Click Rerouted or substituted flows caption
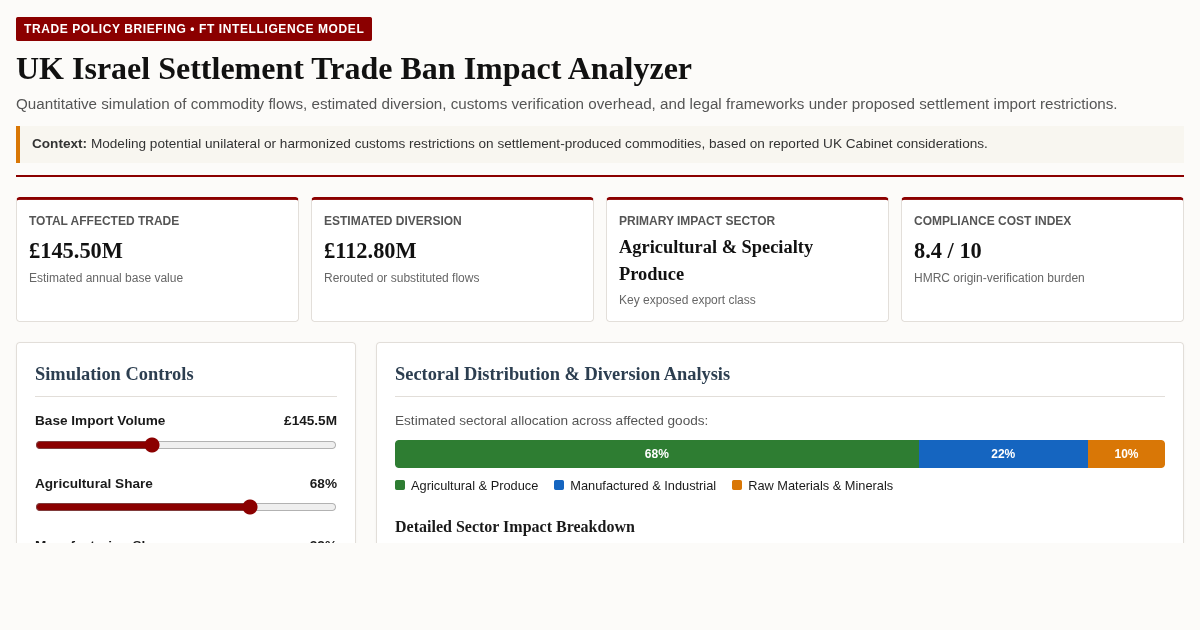This screenshot has width=1200, height=630. coord(401,278)
